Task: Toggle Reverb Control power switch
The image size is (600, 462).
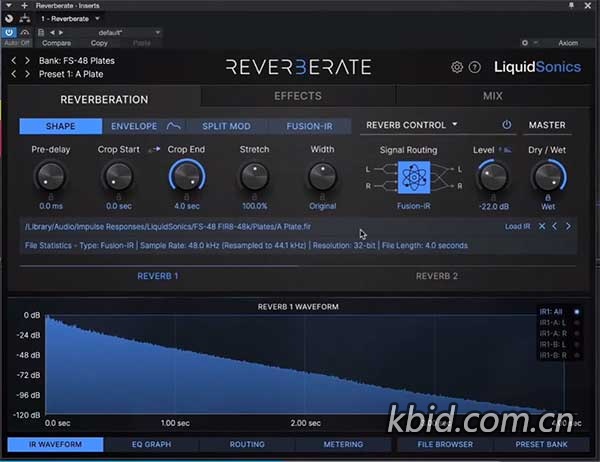Action: (x=507, y=125)
